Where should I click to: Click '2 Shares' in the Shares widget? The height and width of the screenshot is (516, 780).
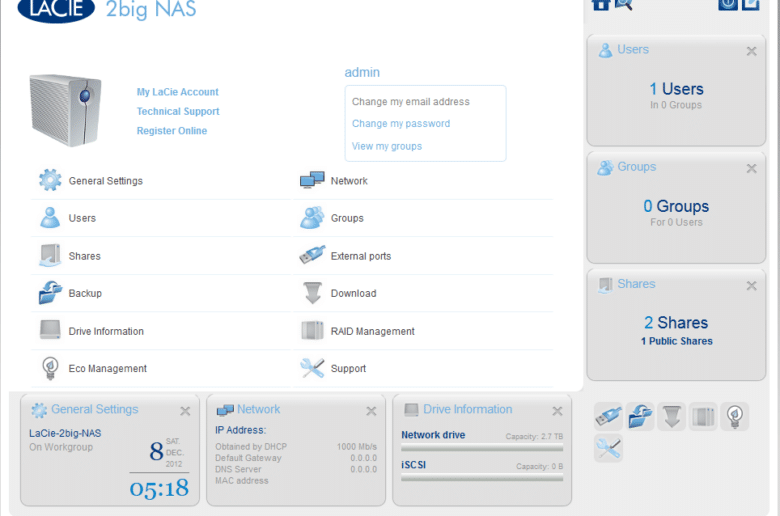click(x=676, y=322)
